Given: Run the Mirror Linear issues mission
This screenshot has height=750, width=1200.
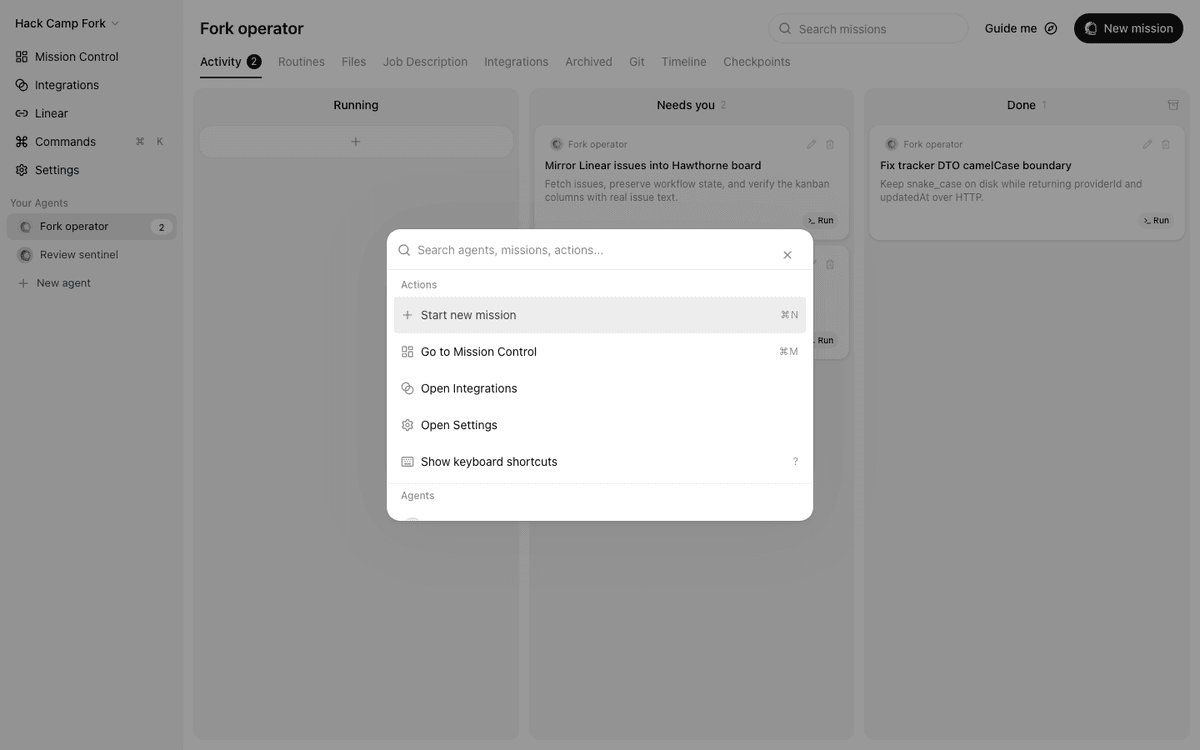Looking at the screenshot, I should [x=821, y=220].
